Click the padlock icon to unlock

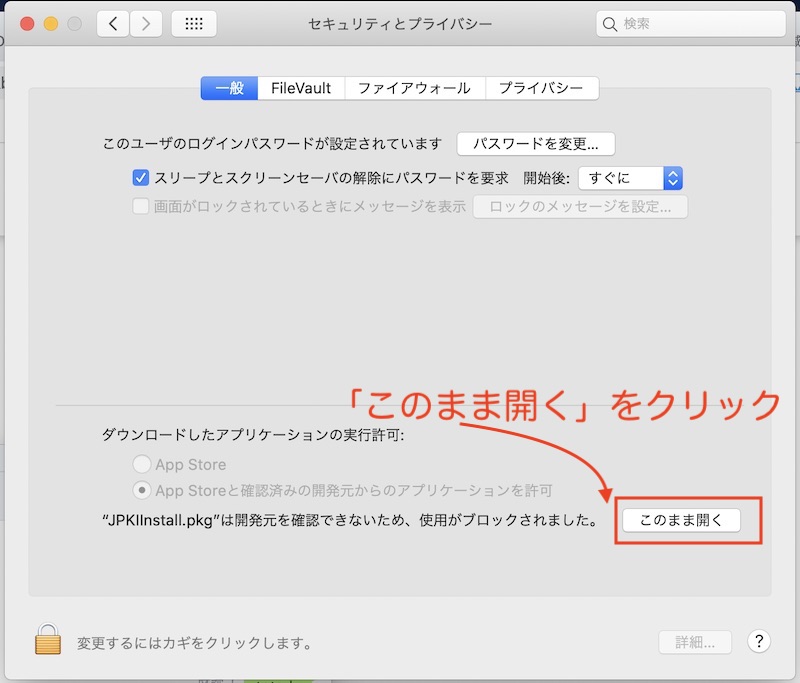48,639
